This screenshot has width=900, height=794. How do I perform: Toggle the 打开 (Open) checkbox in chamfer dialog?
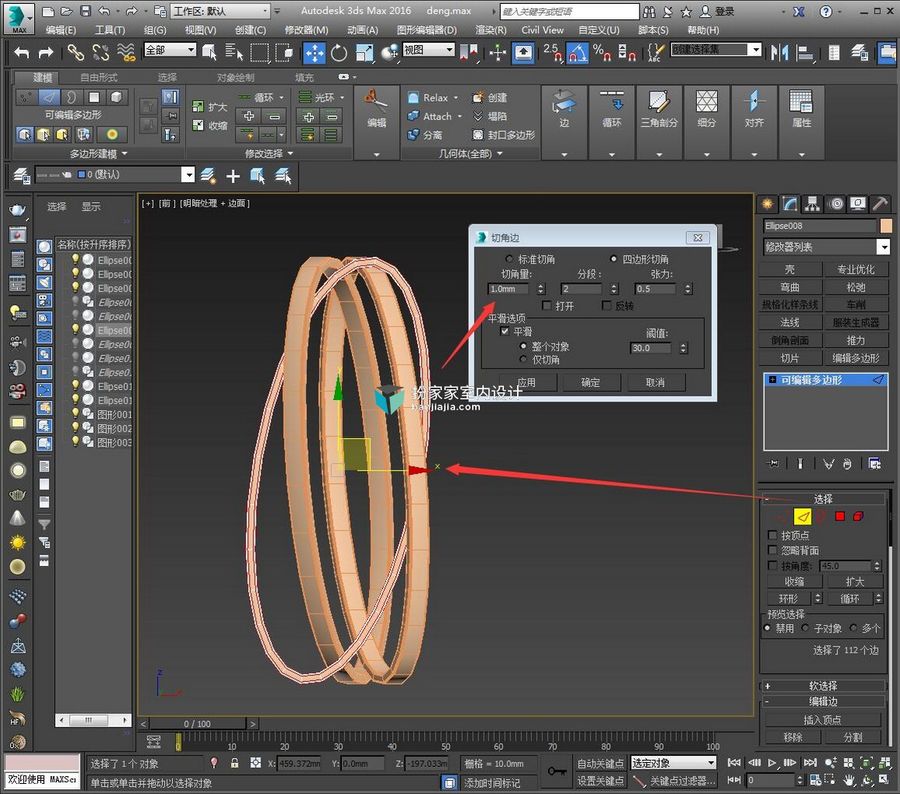546,305
